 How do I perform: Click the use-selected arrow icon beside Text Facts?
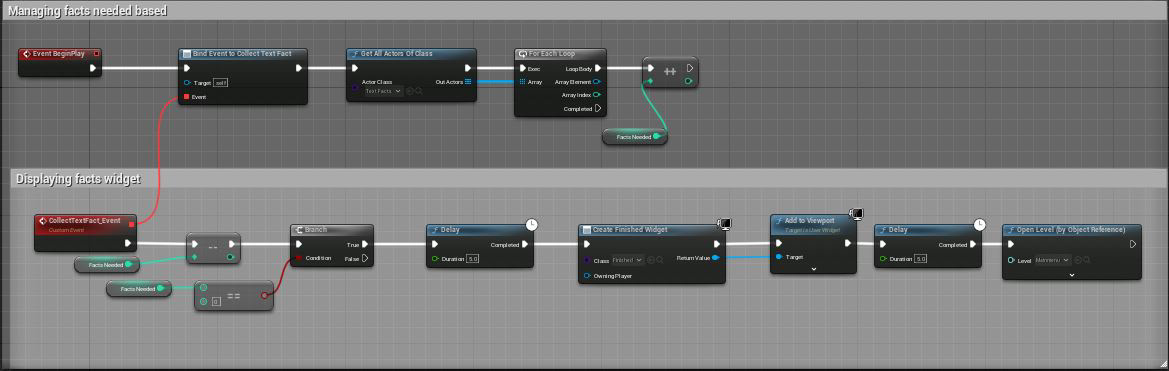pos(410,91)
